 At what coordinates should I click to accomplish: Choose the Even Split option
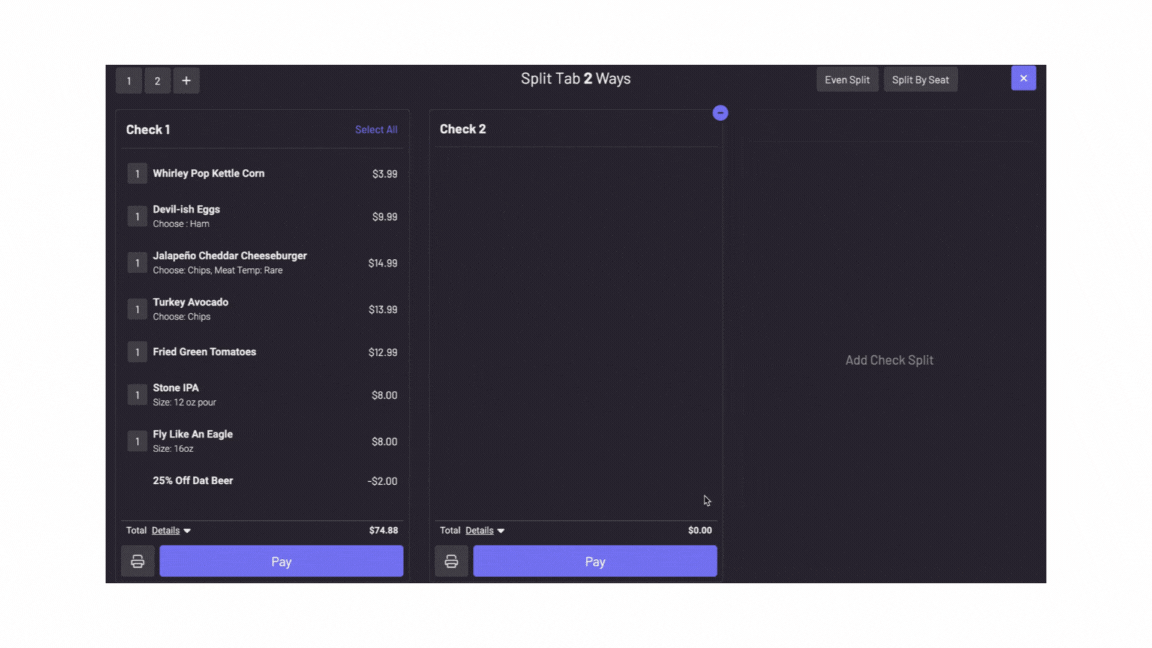[847, 80]
